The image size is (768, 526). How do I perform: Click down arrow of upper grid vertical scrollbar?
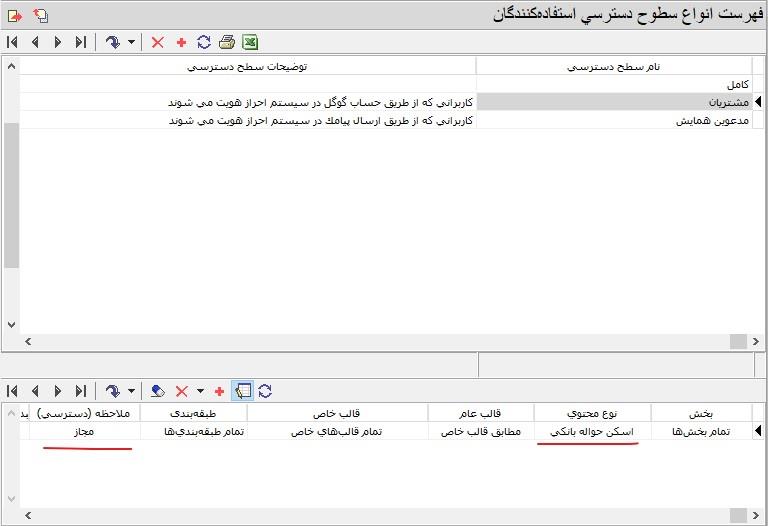point(11,324)
